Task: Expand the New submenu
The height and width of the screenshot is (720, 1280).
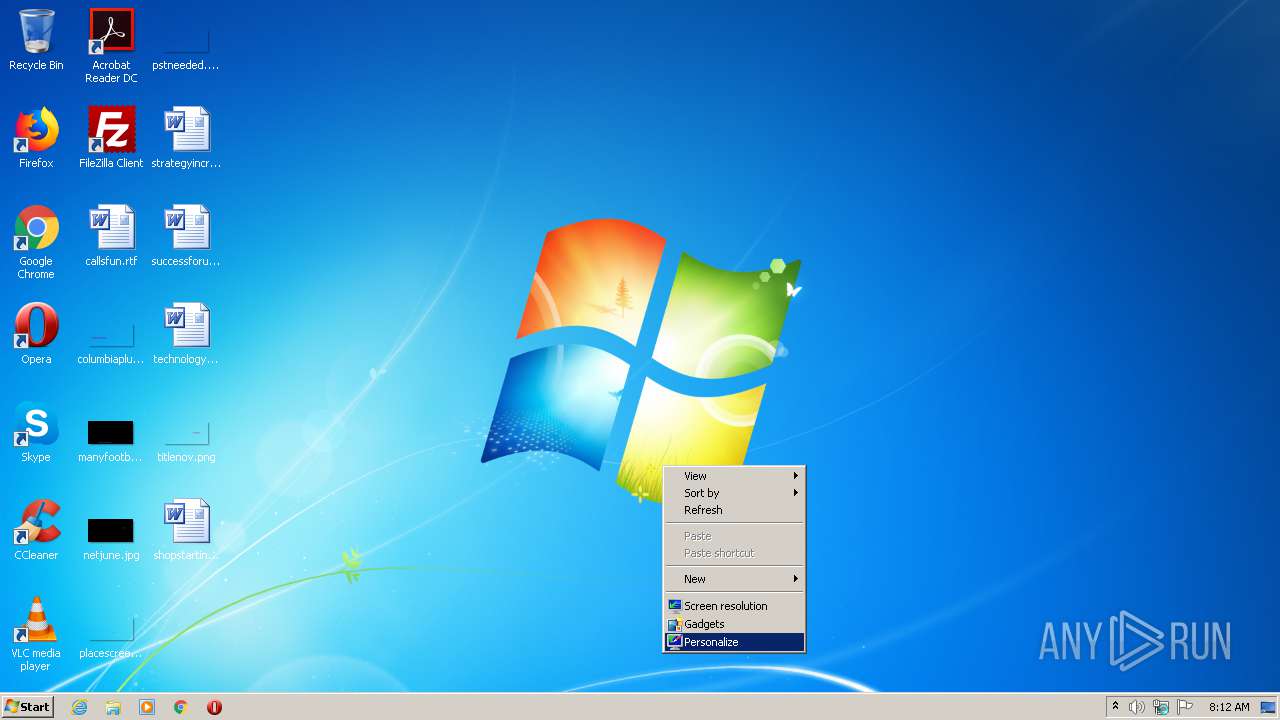Action: click(735, 579)
